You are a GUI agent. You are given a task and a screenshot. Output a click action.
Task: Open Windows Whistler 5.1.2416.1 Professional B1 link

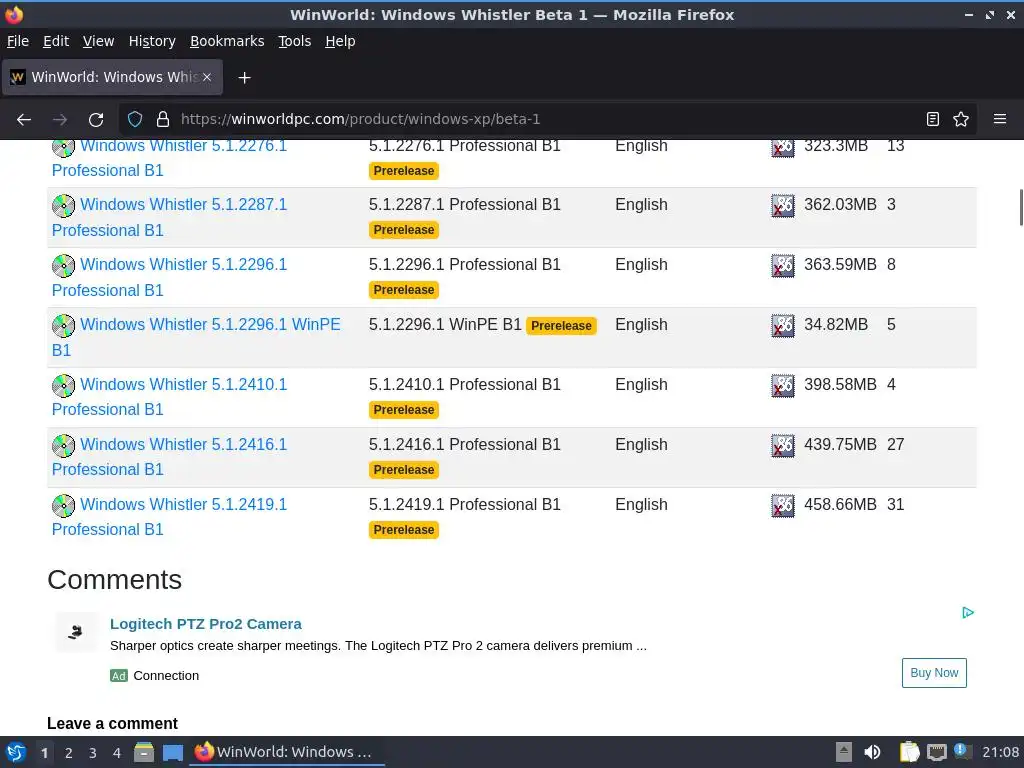(169, 456)
